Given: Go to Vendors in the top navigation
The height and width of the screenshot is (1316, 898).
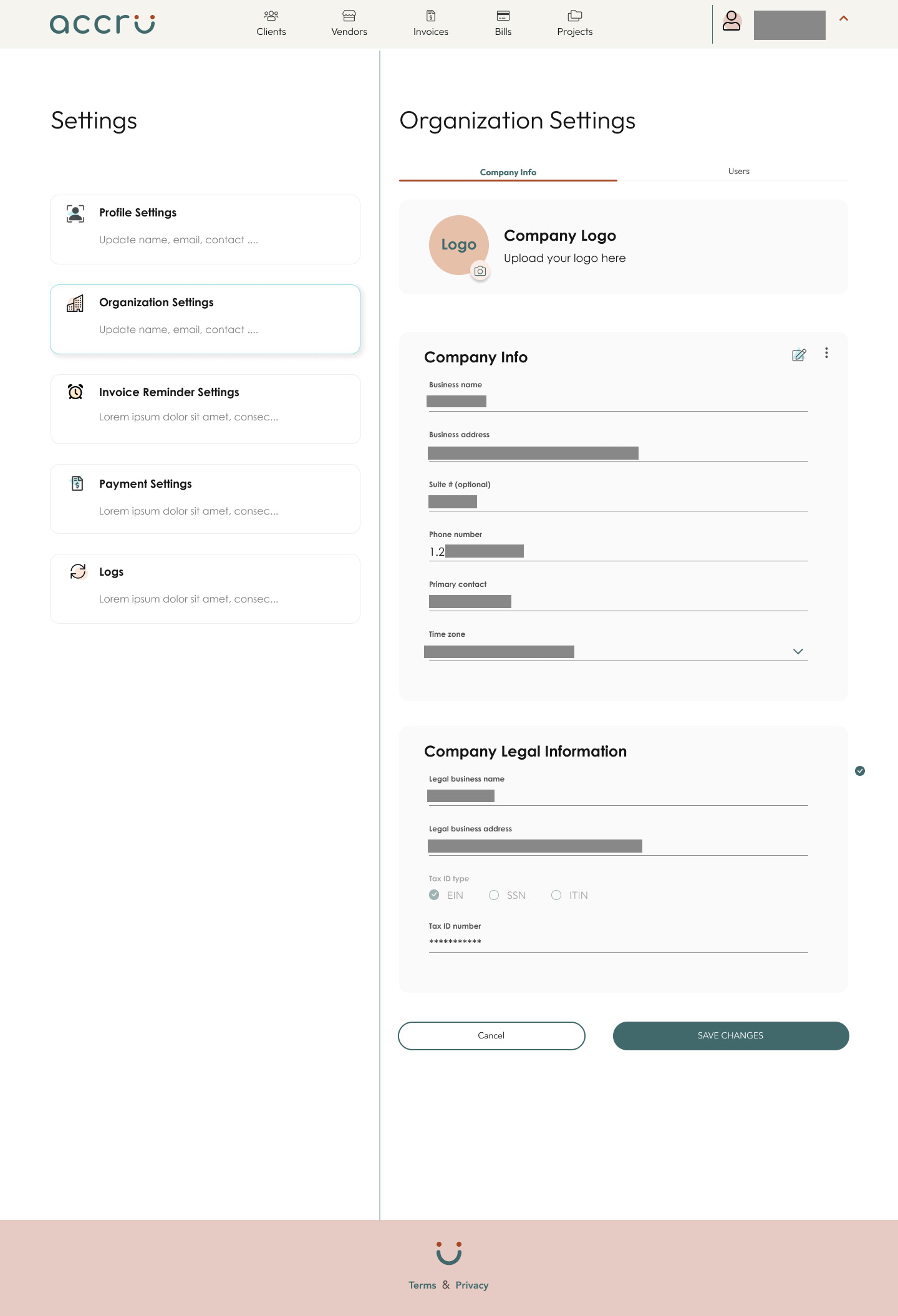Looking at the screenshot, I should 349,23.
